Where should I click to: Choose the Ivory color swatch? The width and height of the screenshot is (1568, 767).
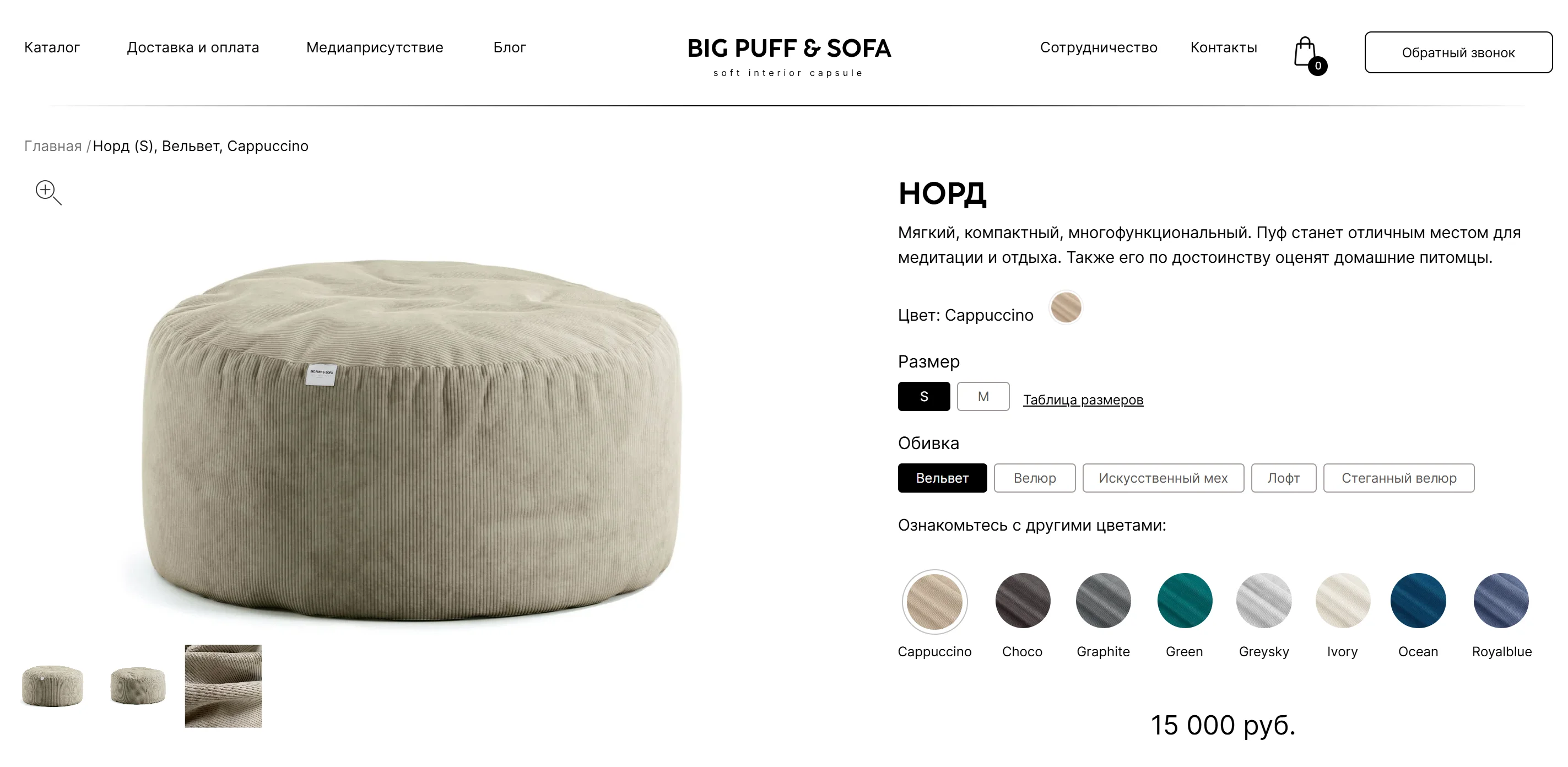click(x=1342, y=600)
